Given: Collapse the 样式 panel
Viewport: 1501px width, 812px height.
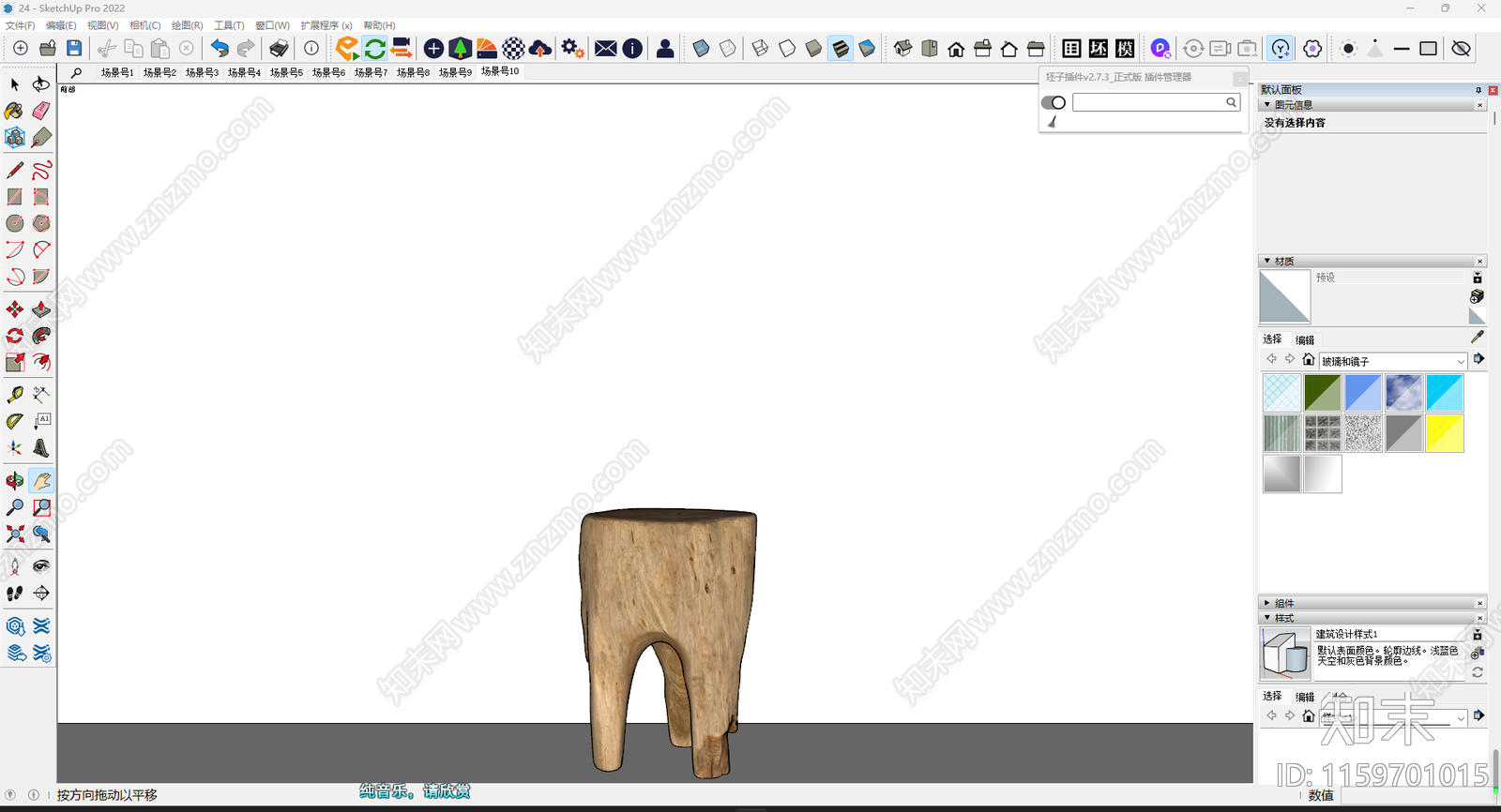Looking at the screenshot, I should 1267,618.
